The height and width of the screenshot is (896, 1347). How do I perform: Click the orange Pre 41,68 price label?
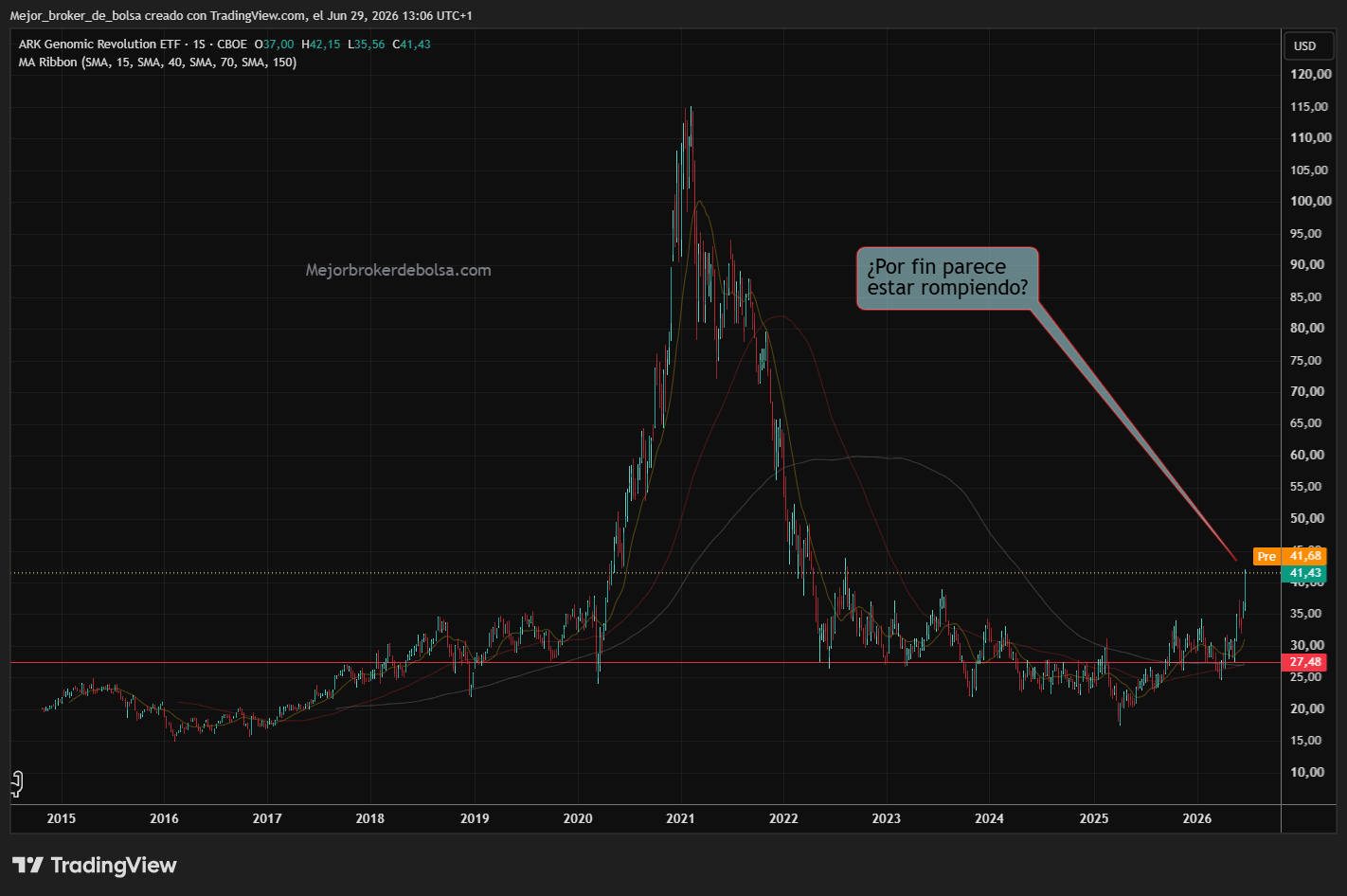click(1289, 556)
